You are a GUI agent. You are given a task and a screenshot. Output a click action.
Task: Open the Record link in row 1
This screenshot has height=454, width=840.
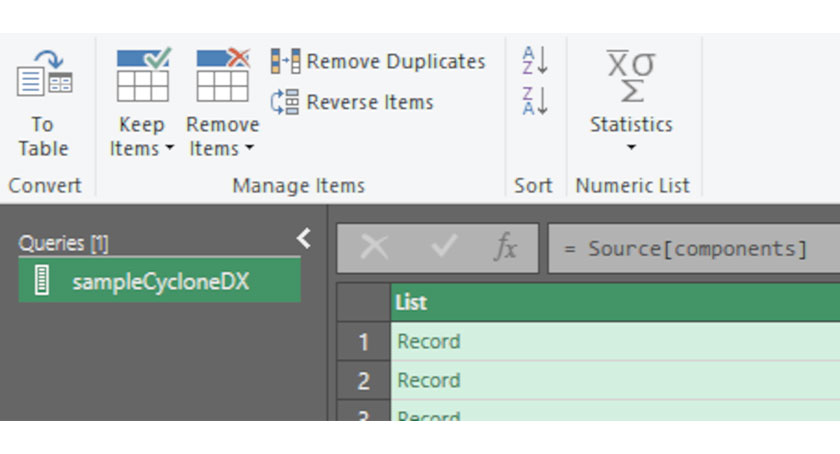429,342
